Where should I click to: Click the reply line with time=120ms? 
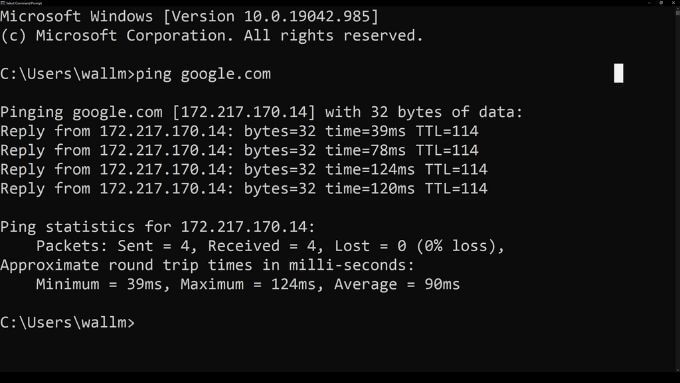point(244,188)
